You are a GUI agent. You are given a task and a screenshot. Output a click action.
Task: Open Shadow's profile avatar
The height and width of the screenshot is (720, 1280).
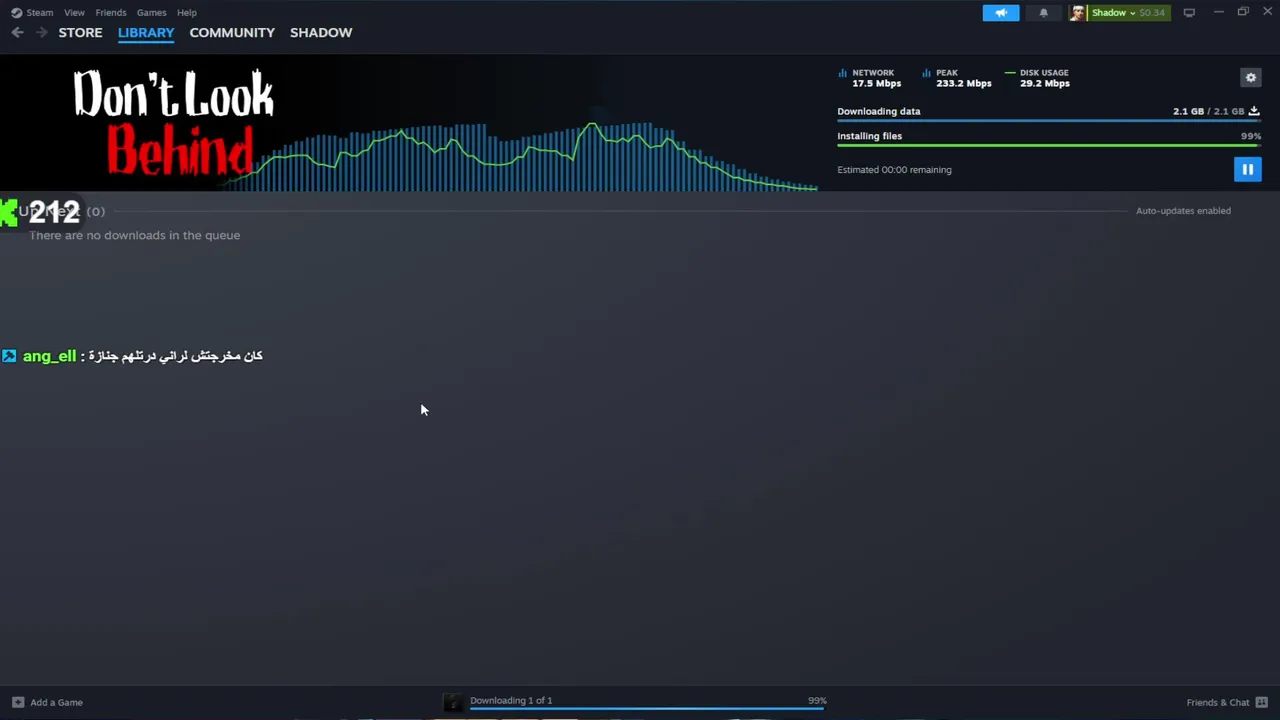pyautogui.click(x=1078, y=13)
